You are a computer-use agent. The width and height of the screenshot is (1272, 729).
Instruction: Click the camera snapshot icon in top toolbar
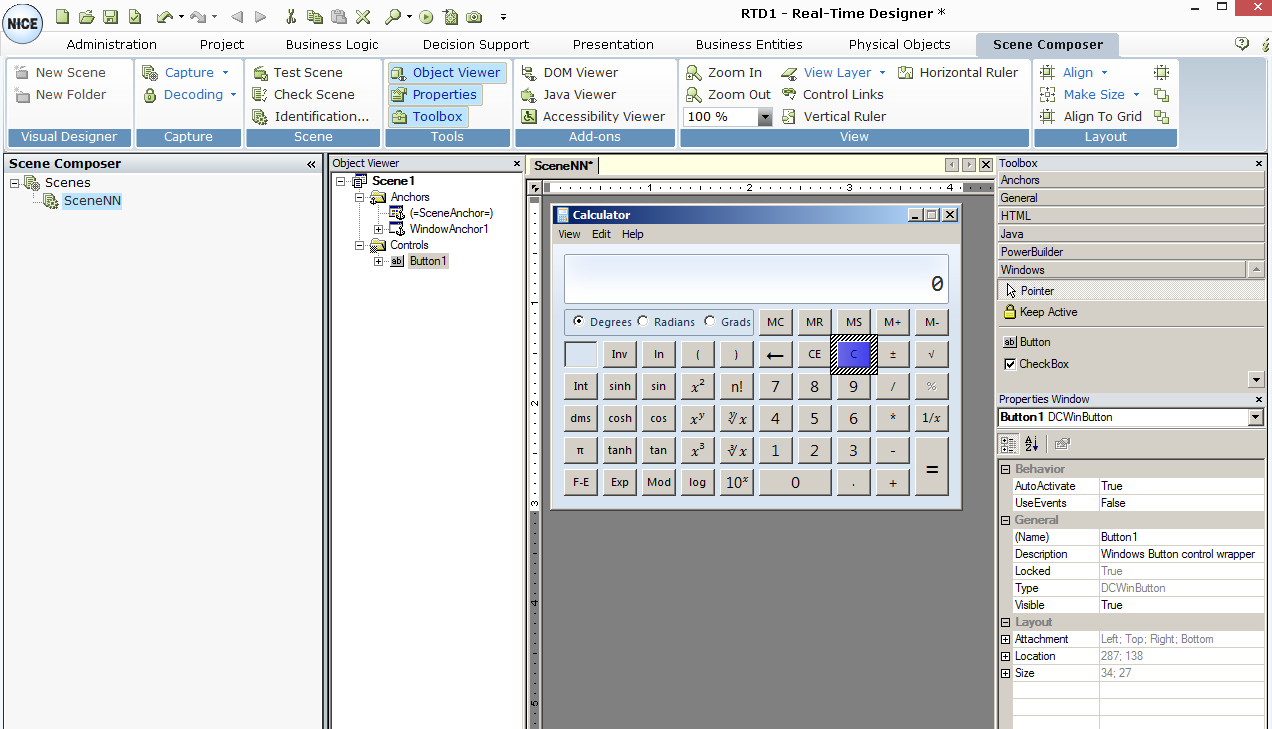pos(474,16)
